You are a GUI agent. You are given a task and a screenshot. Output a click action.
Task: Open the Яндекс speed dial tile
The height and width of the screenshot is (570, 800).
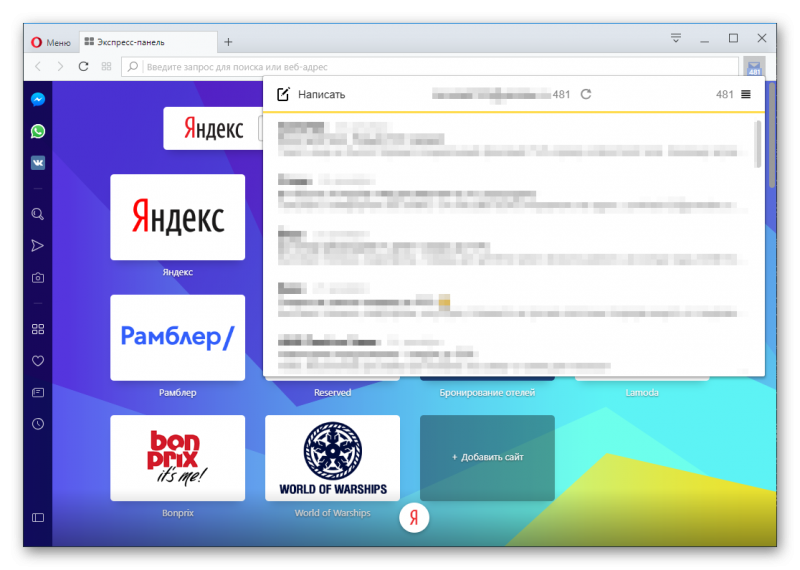coord(178,217)
